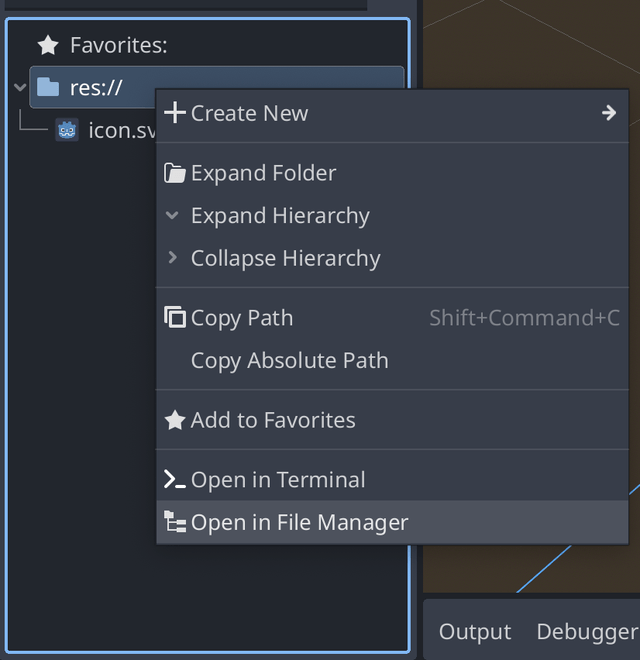Click the Open in File Manager icon
Screen dimensions: 640x660
(175, 523)
